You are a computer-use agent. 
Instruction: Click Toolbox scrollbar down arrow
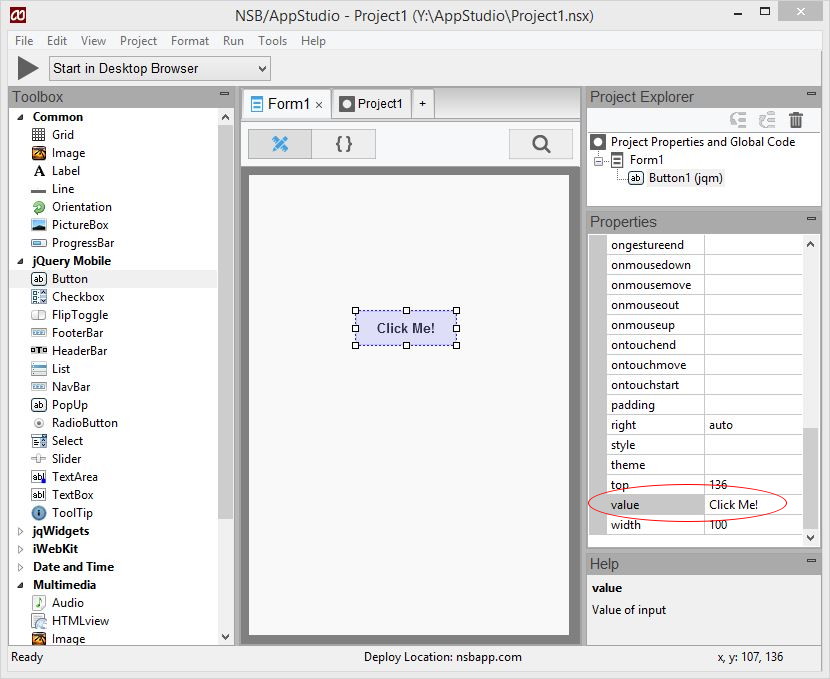tap(225, 637)
